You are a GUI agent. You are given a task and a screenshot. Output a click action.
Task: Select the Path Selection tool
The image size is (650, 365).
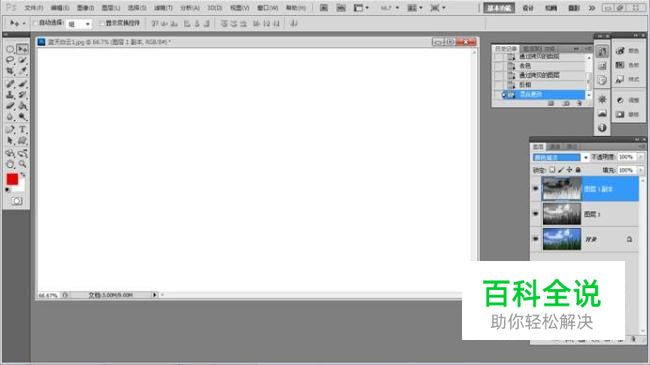10,141
